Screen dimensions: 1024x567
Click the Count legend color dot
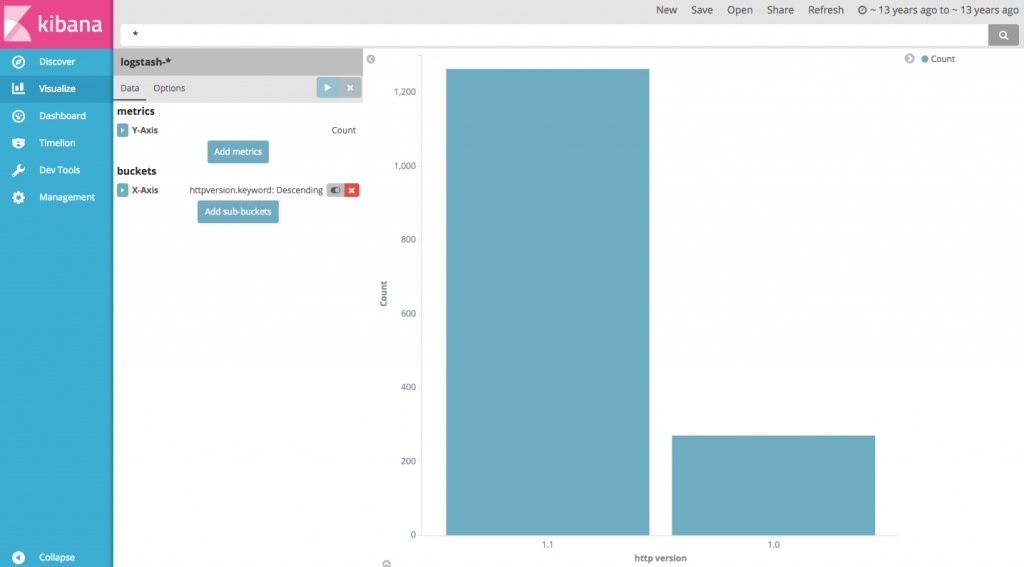pos(925,59)
